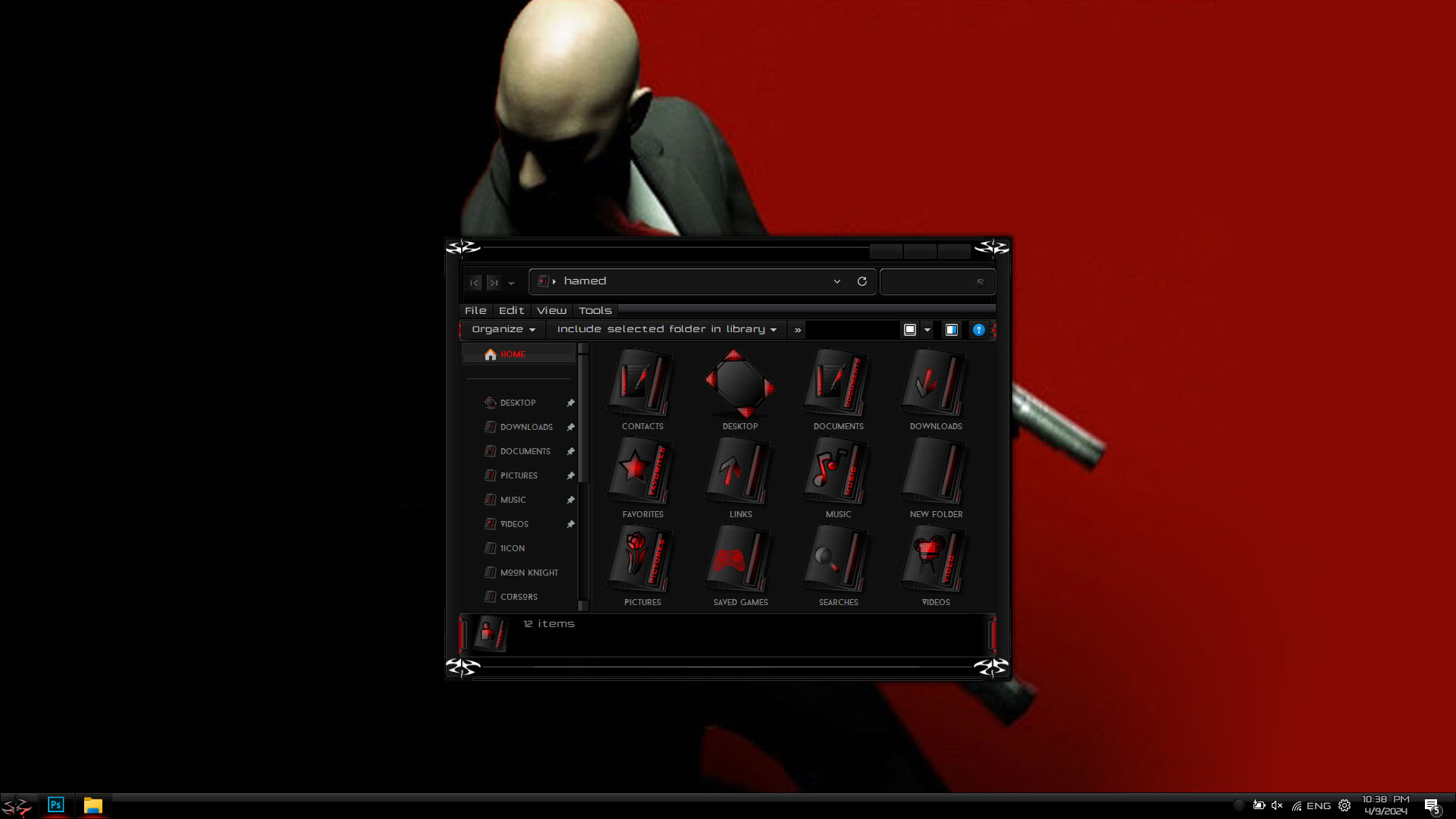Click the search input field
This screenshot has width=1456, height=819.
[x=930, y=282]
